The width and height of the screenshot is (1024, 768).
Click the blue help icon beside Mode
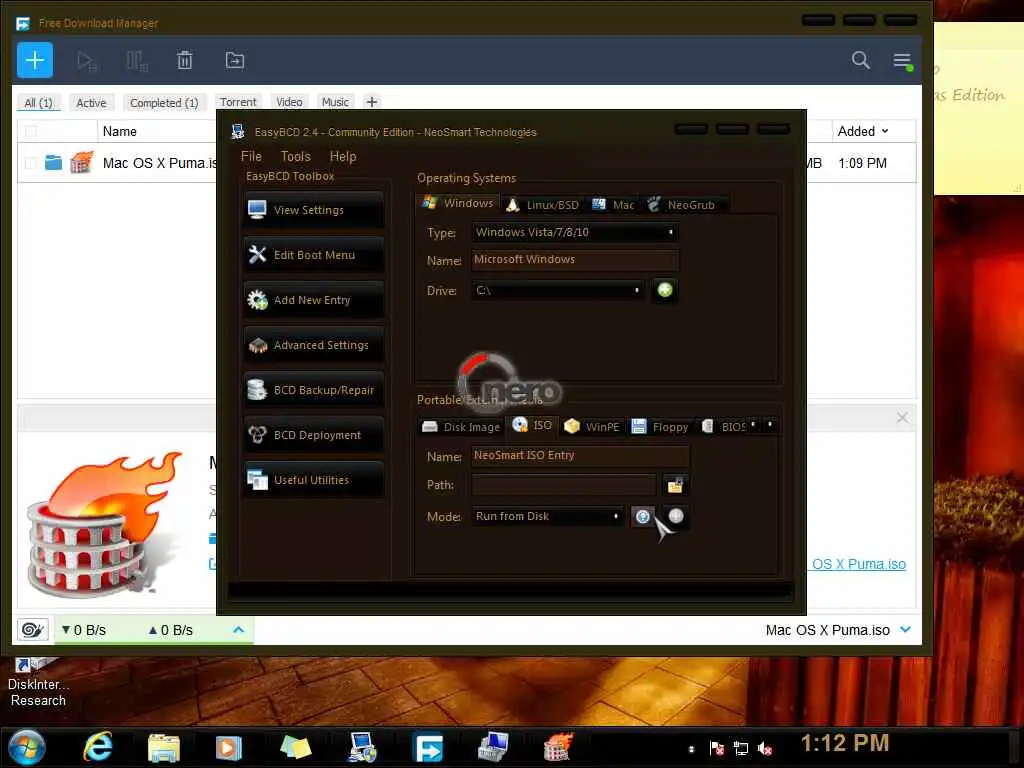pos(643,517)
